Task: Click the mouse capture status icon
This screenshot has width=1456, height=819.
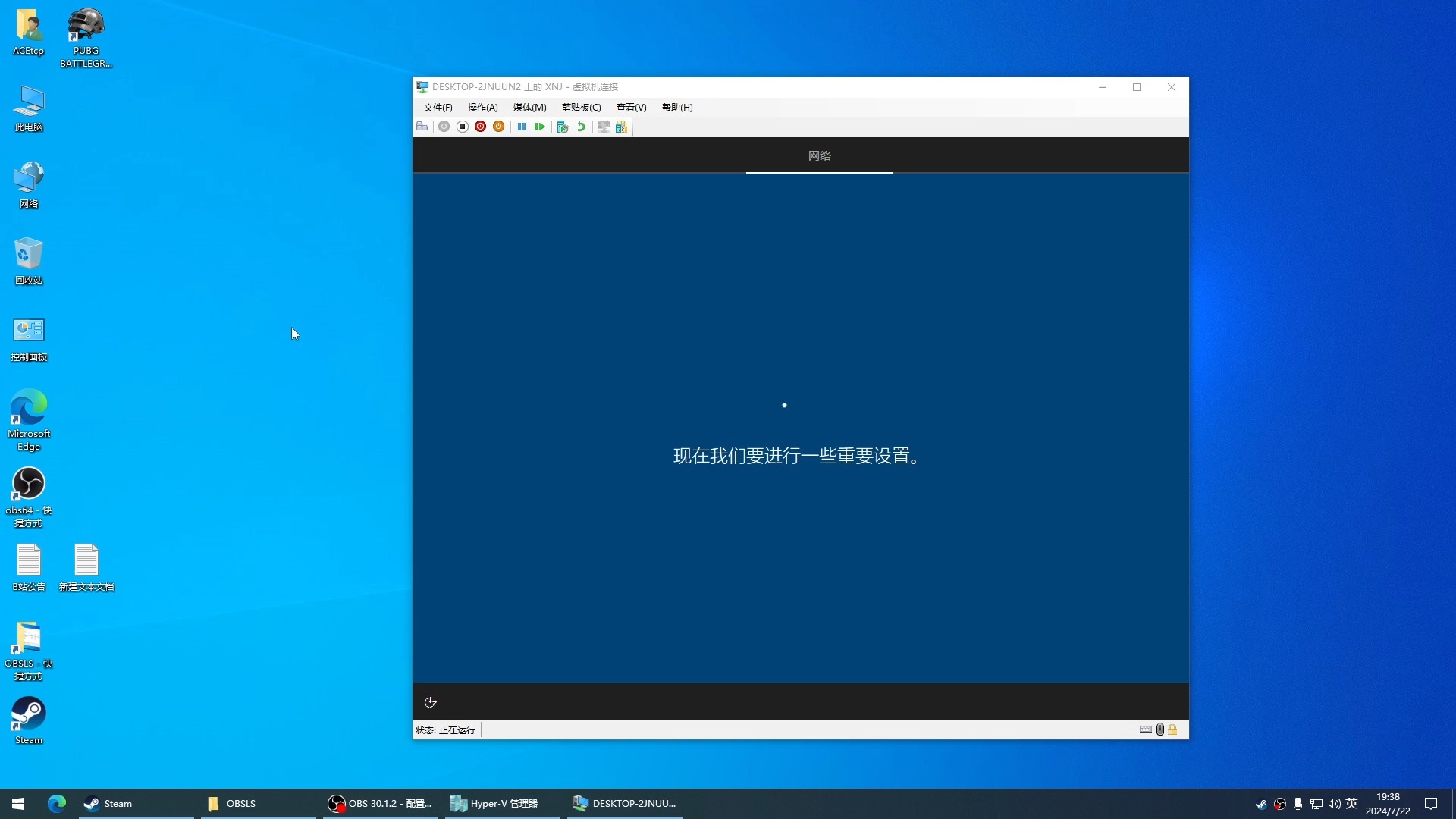Action: pos(1159,730)
